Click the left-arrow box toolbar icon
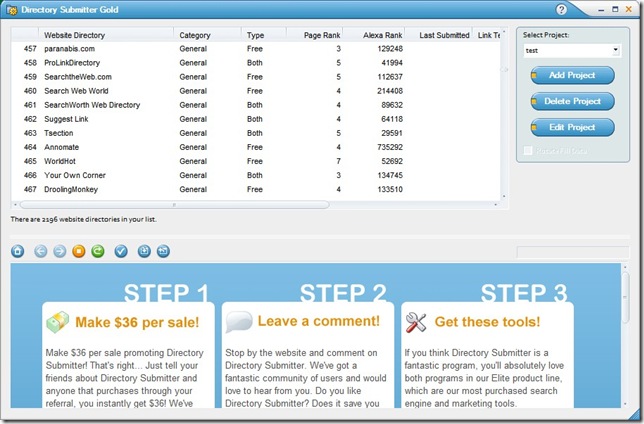The height and width of the screenshot is (424, 644). pos(163,251)
